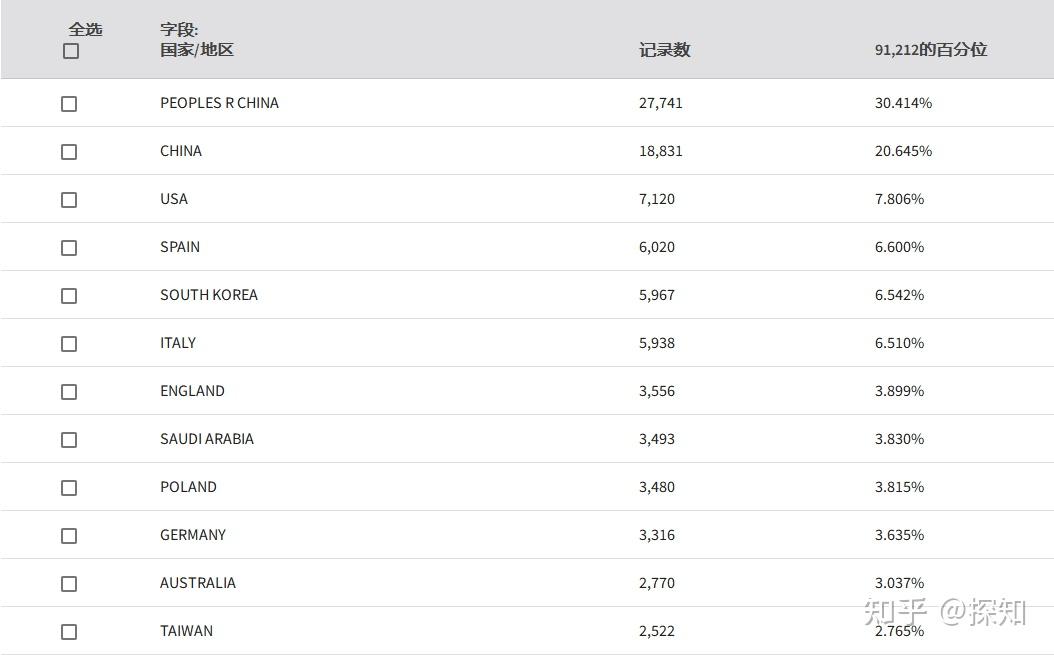Check the box beside ITALY
Screen dimensions: 1054x655
(x=69, y=344)
